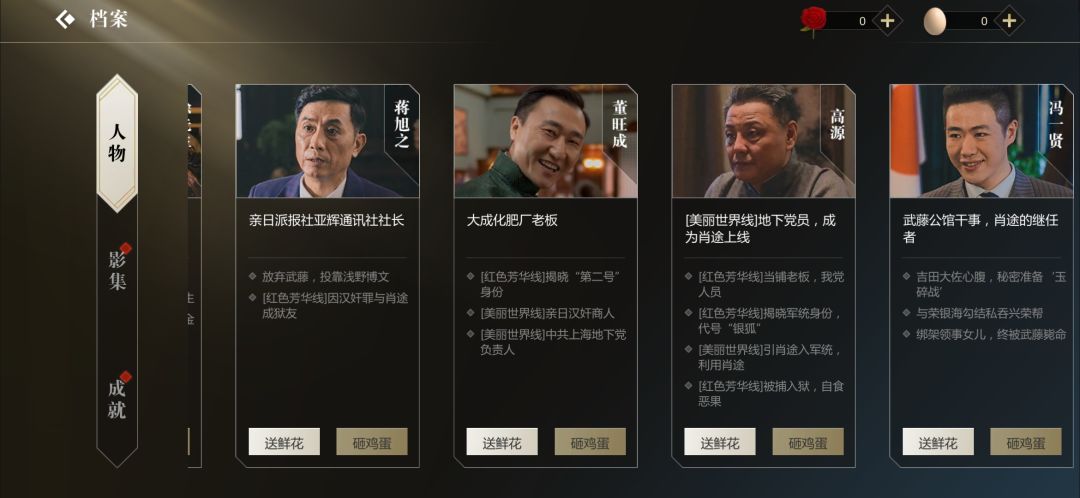The width and height of the screenshot is (1080, 498).
Task: Send flowers to 冯一贤
Action: click(938, 442)
